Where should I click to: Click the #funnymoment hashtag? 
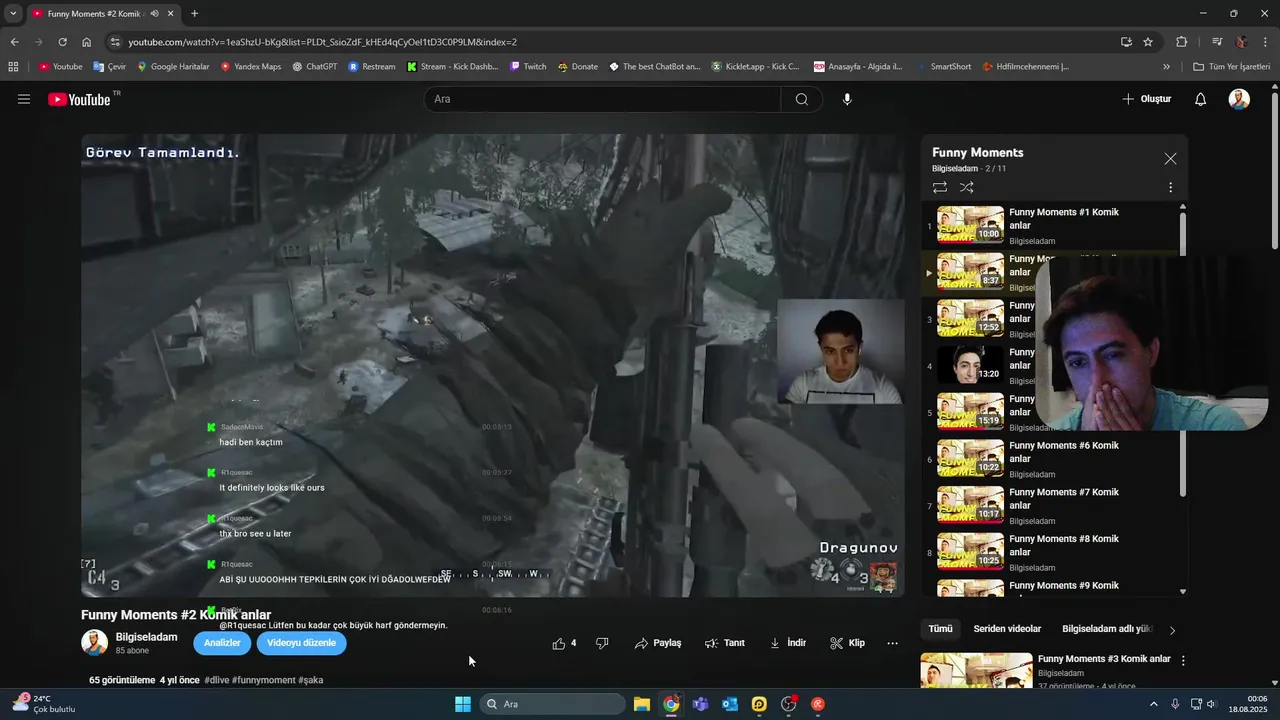tap(264, 680)
